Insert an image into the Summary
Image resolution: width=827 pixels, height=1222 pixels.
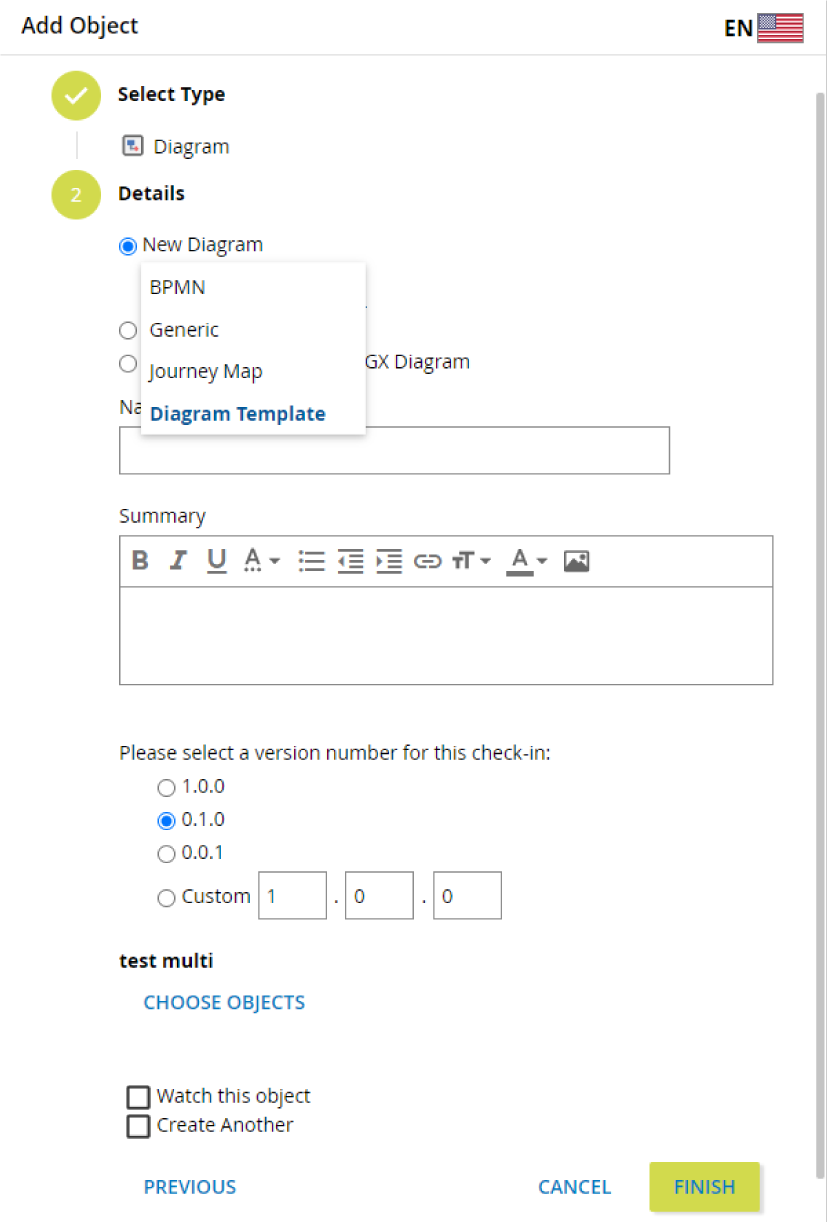click(x=576, y=561)
